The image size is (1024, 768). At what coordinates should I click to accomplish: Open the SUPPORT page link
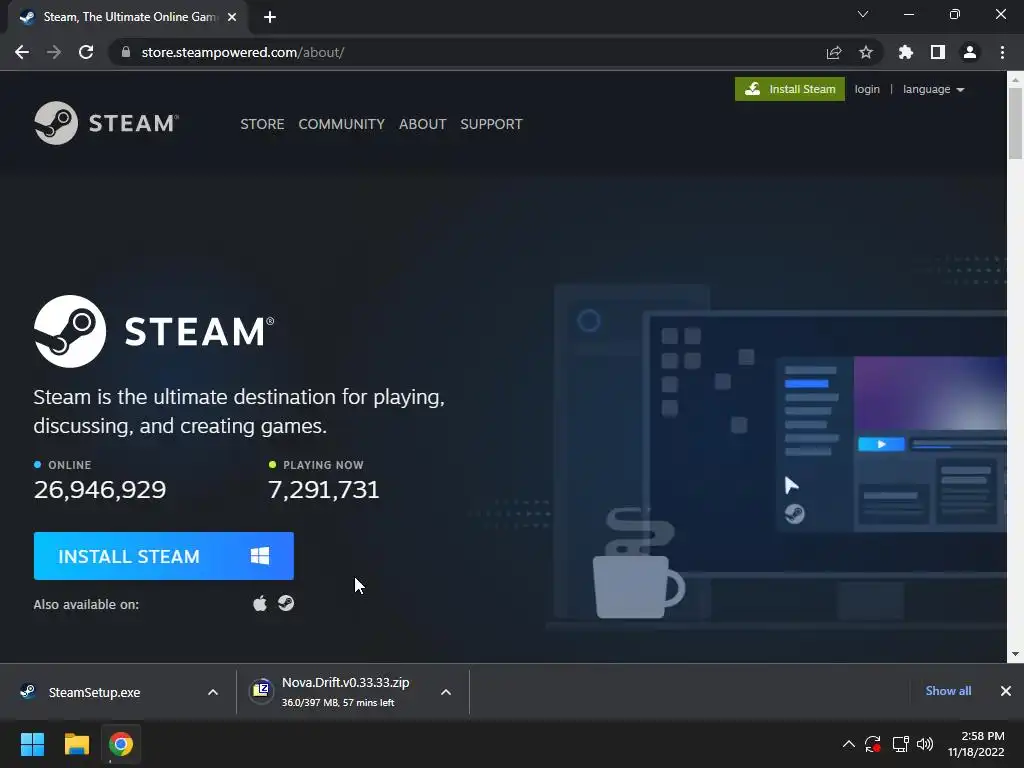coord(491,124)
